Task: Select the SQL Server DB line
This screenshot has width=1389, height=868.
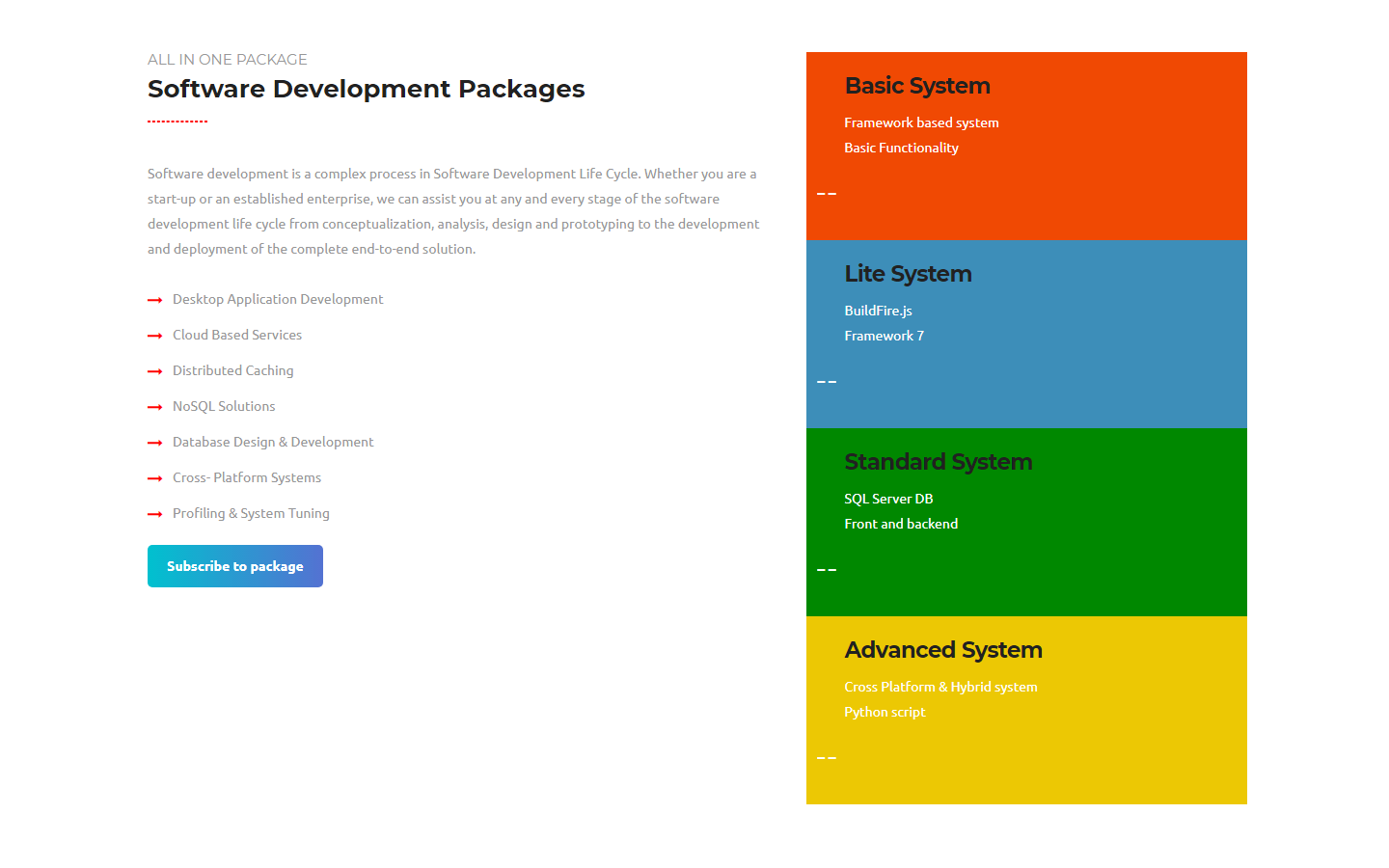Action: pyautogui.click(x=888, y=499)
